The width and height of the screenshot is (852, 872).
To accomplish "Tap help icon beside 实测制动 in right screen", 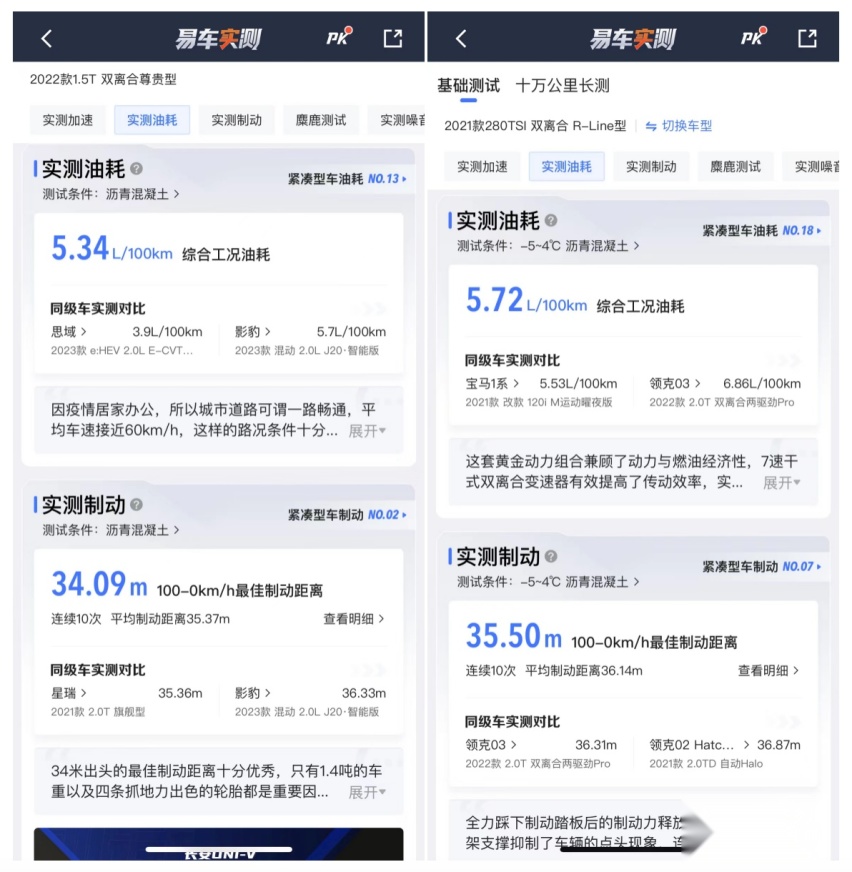I will coord(551,556).
